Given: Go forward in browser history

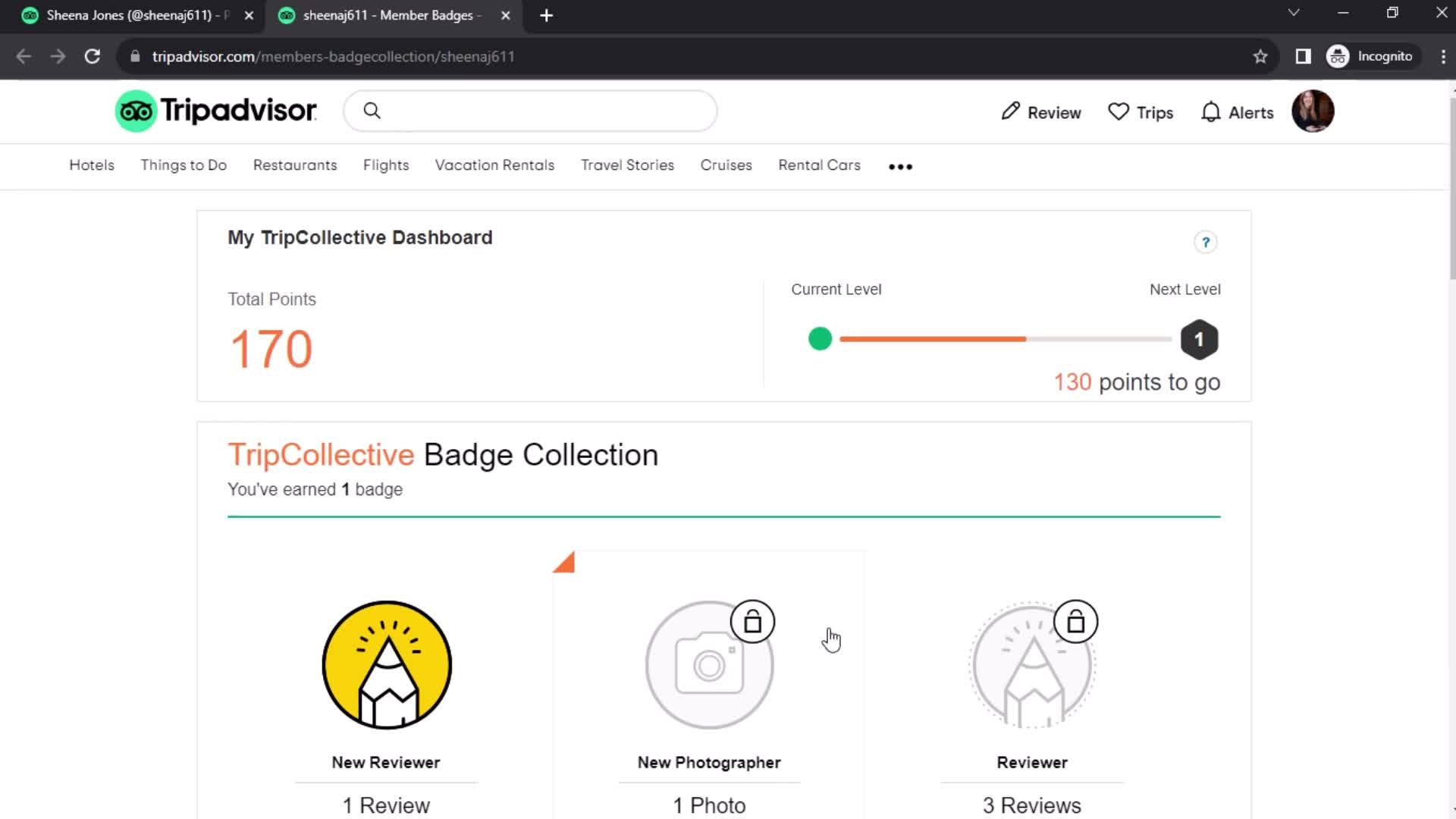Looking at the screenshot, I should [58, 56].
